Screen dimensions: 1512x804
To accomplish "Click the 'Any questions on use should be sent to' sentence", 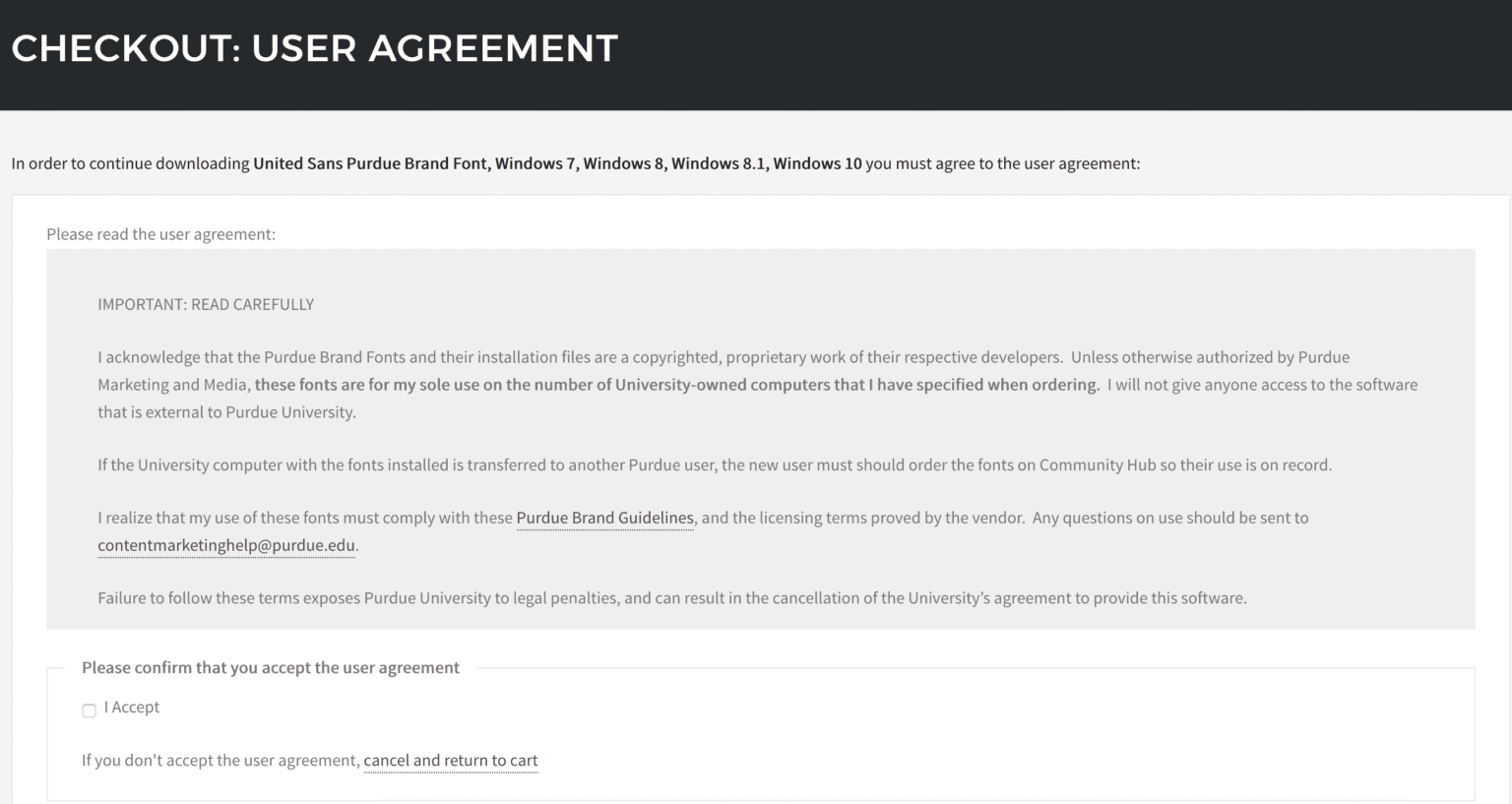I will pos(1169,518).
